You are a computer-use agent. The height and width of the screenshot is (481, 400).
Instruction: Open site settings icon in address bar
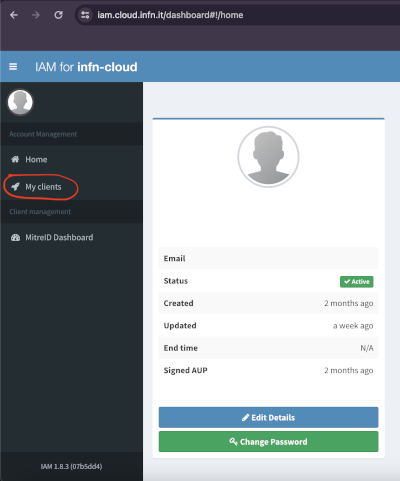[x=85, y=15]
